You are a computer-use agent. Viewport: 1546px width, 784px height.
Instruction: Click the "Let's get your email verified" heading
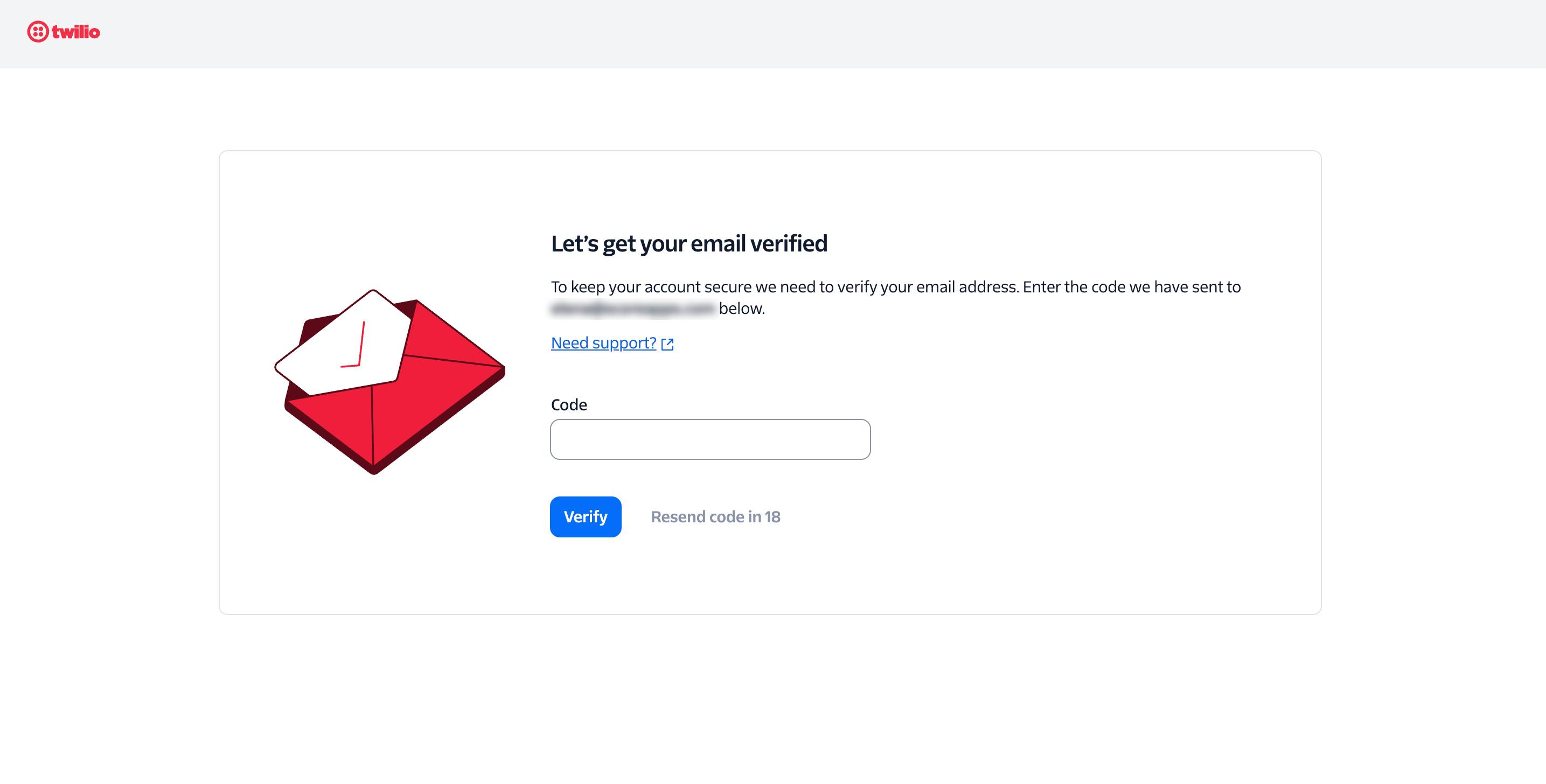tap(689, 243)
